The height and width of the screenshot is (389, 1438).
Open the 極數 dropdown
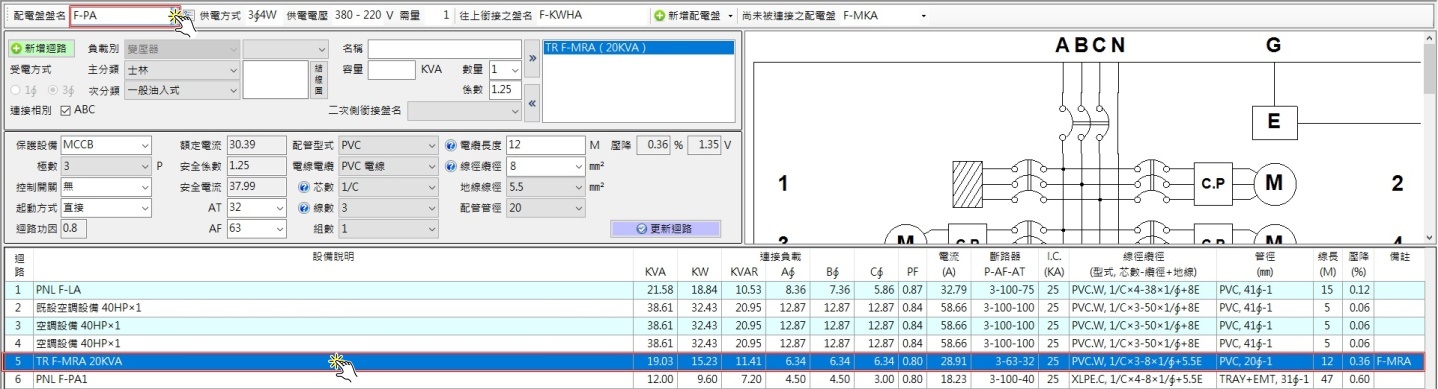click(x=106, y=166)
